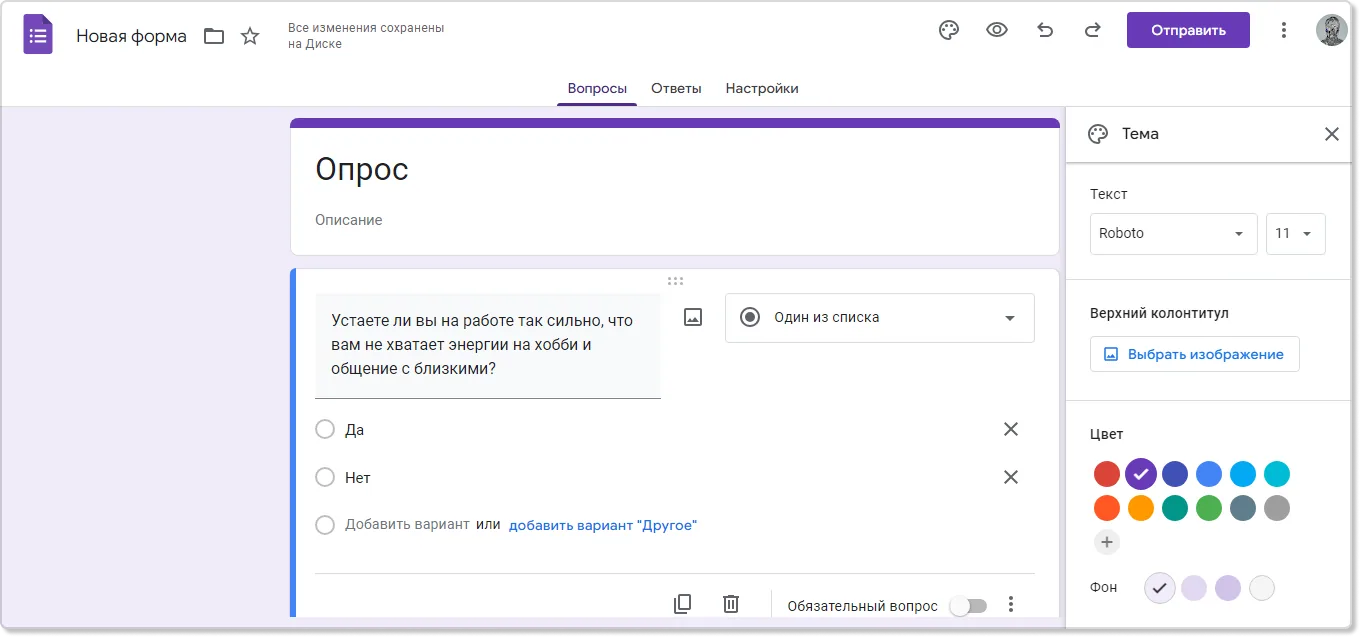The width and height of the screenshot is (1360, 637).
Task: Switch to the Вопросы tab
Action: (x=597, y=88)
